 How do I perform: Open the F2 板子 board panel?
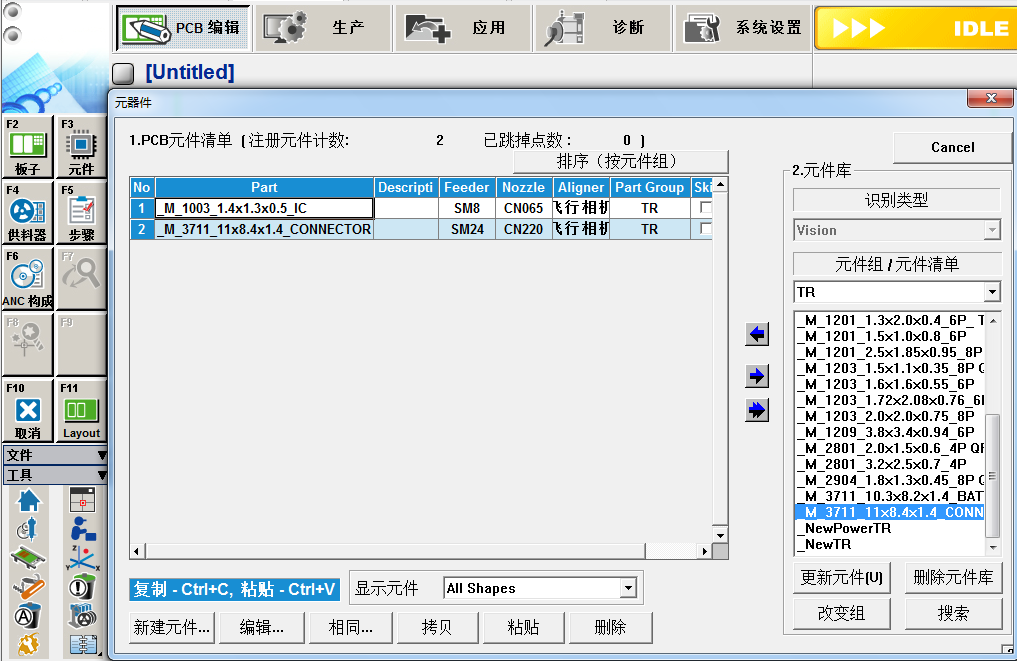click(28, 147)
